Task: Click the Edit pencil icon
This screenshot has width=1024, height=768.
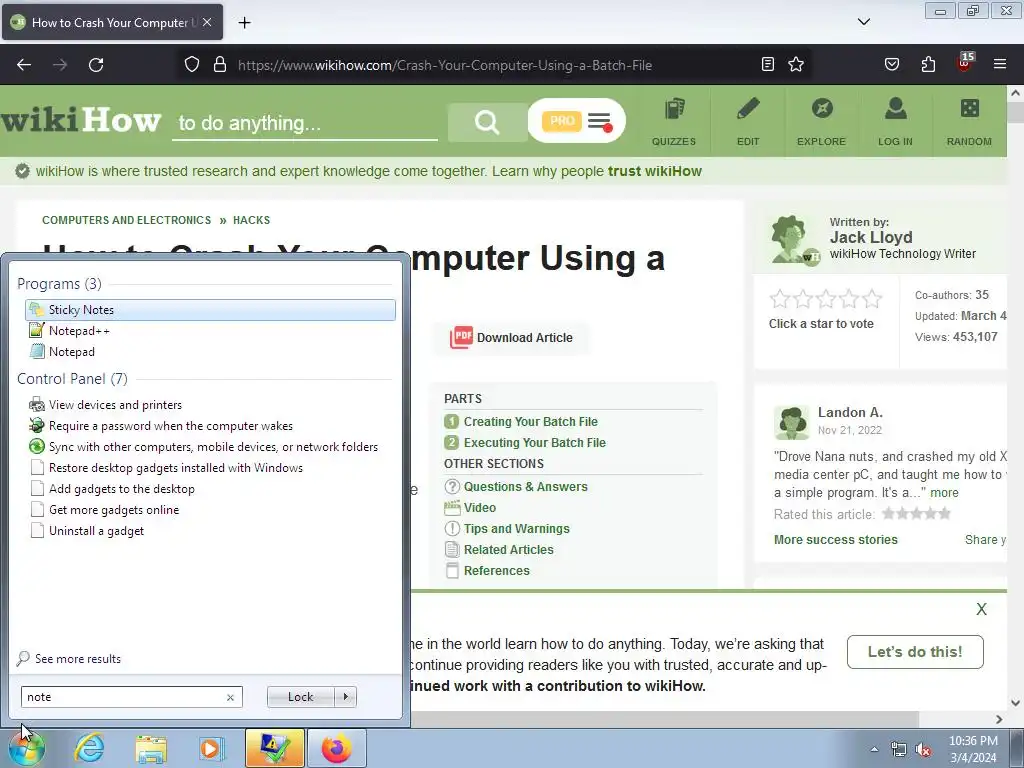Action: click(748, 121)
